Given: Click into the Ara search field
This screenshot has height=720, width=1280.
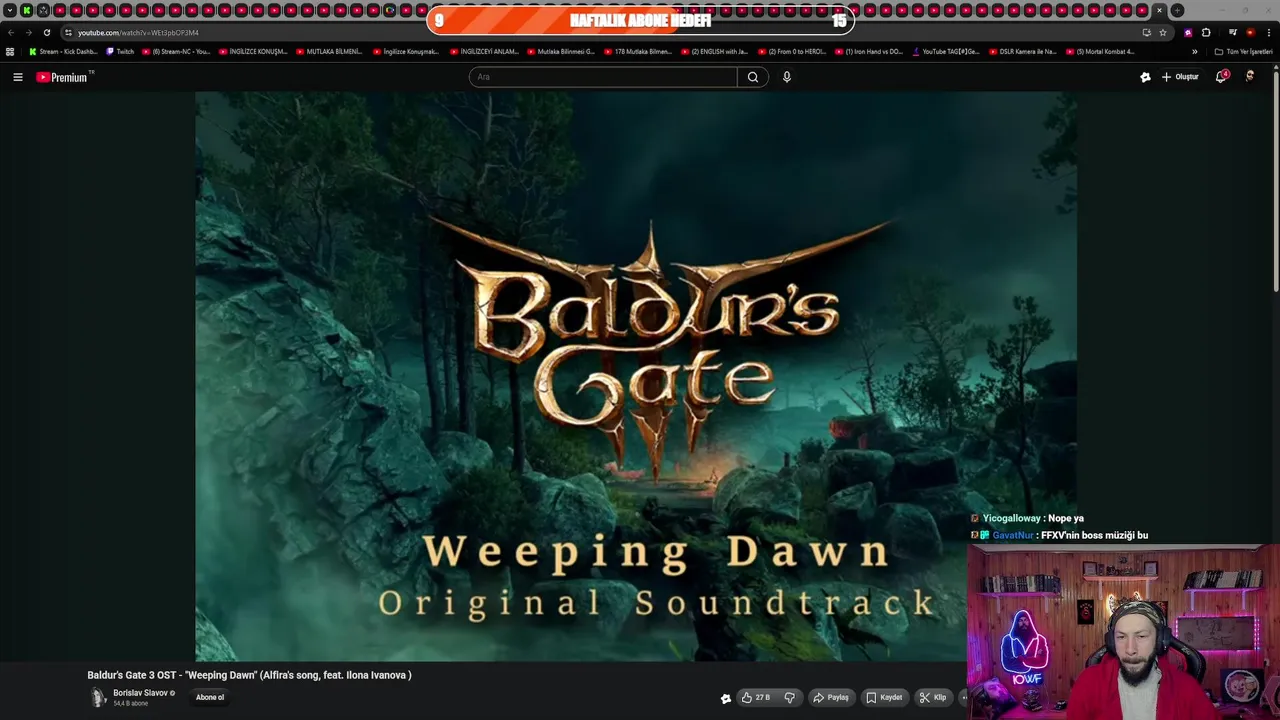Looking at the screenshot, I should pos(603,77).
